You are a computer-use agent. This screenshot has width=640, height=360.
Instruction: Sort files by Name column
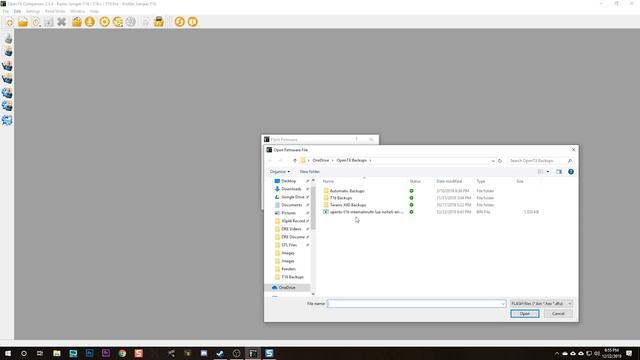(328, 181)
